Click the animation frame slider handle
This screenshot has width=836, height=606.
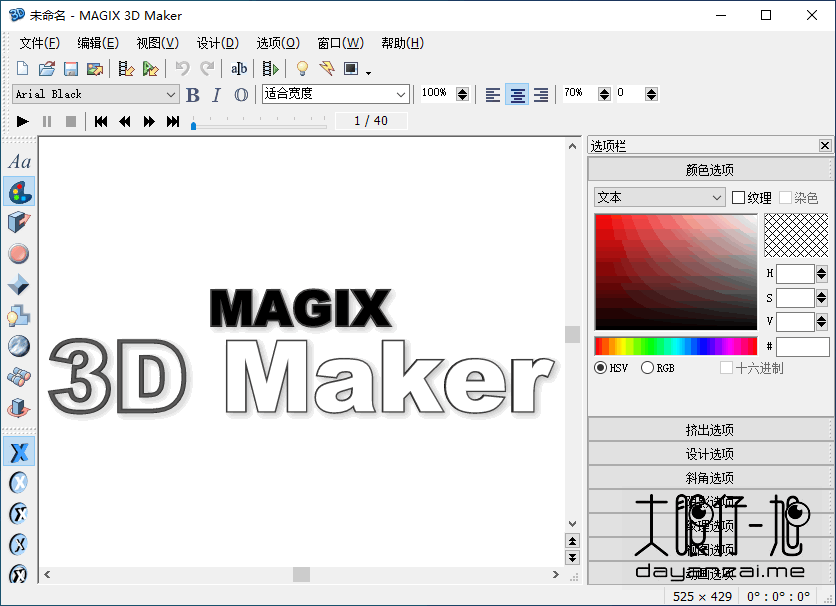tap(194, 125)
